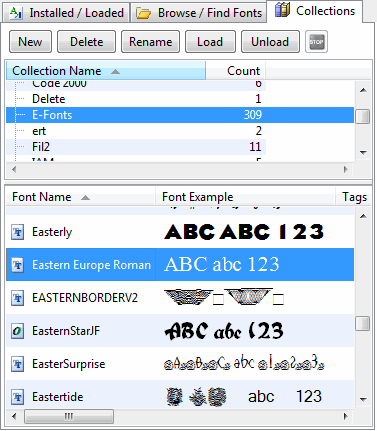Switch to the Installed / Loaded tab
Viewport: 377px width, 431px height.
coord(66,13)
